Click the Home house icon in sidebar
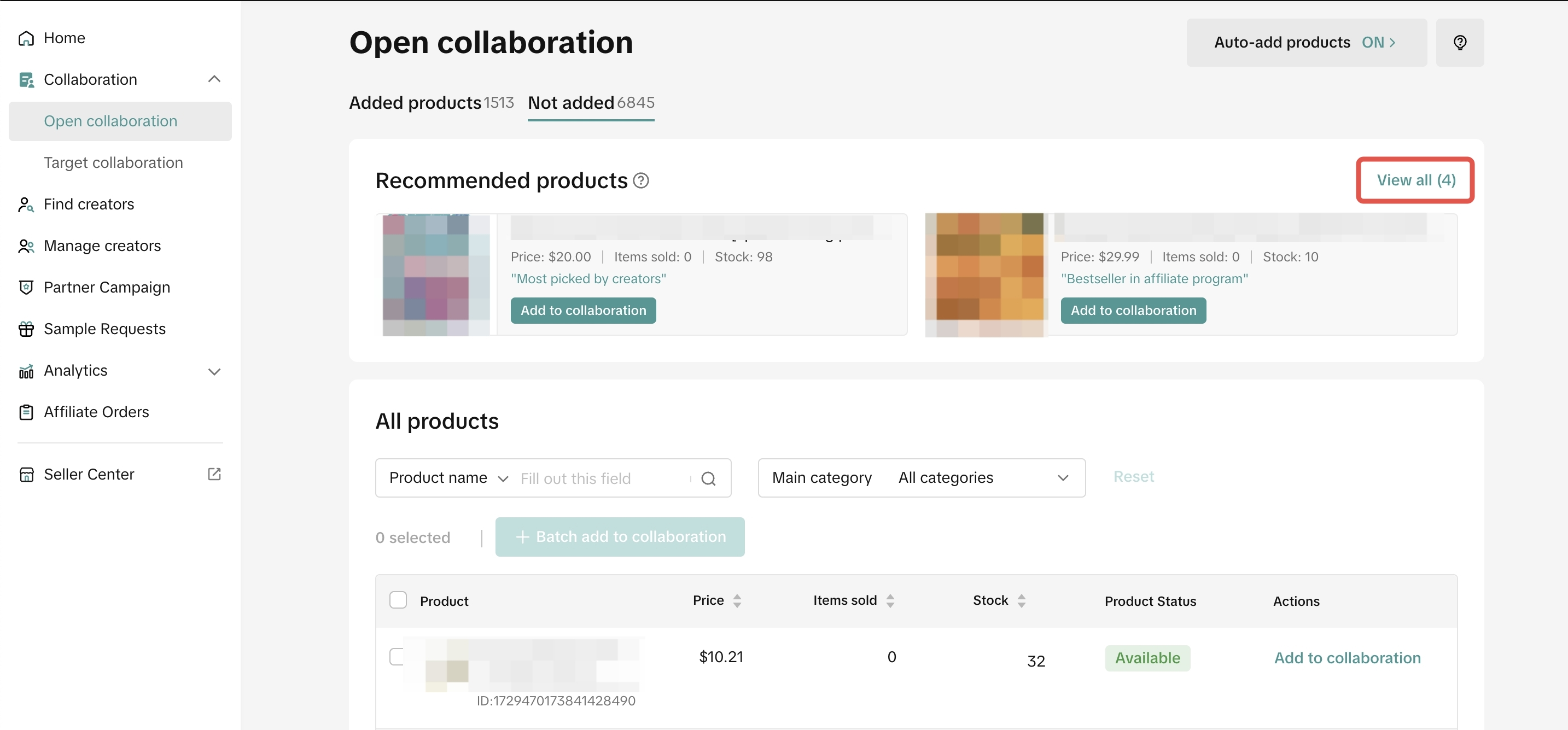This screenshot has width=1568, height=730. (x=26, y=38)
